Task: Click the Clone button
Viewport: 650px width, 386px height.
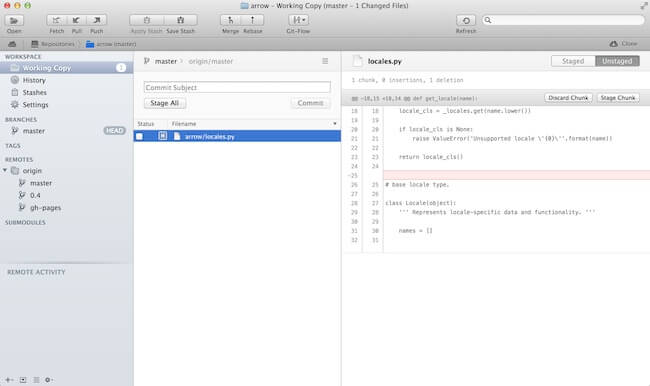Action: pyautogui.click(x=623, y=44)
